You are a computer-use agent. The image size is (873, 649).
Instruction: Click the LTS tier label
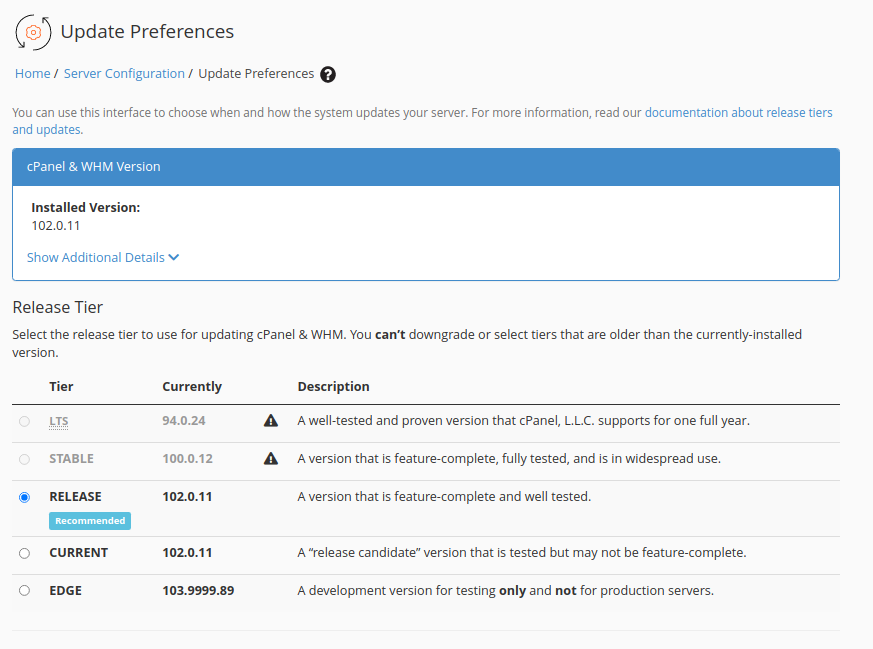point(59,421)
